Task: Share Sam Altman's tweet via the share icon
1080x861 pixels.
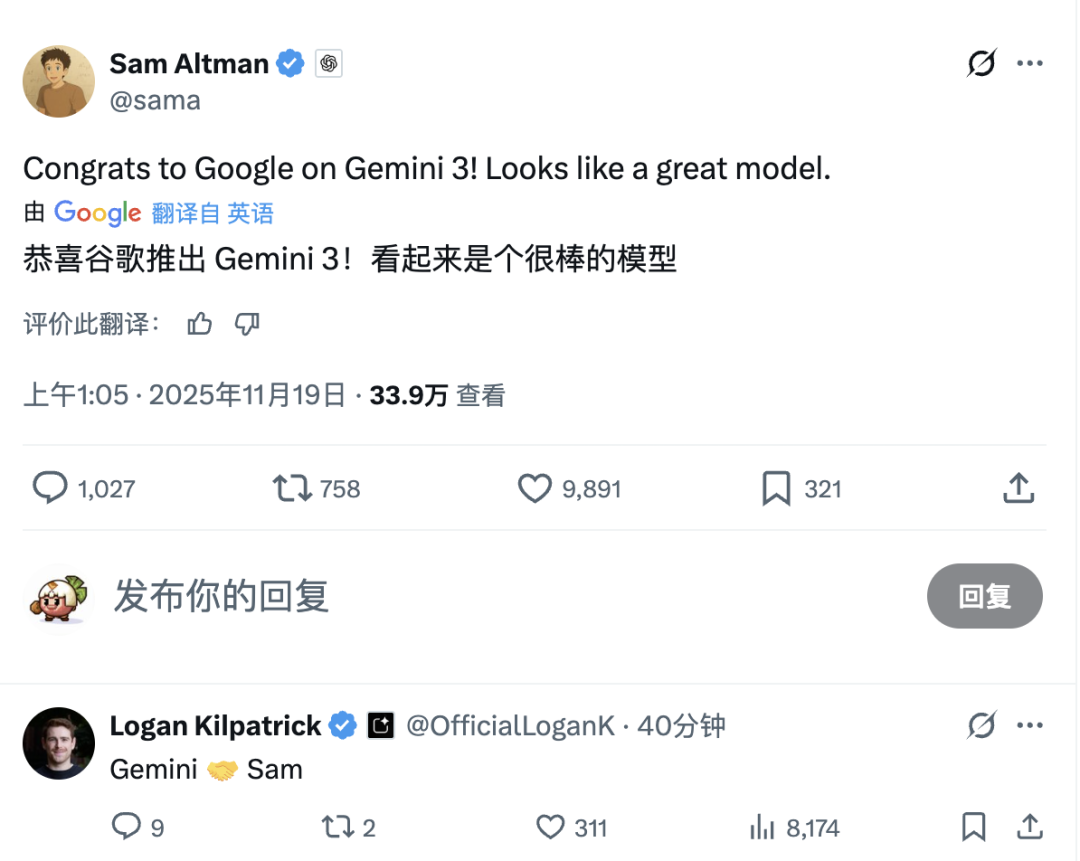Action: (1018, 488)
